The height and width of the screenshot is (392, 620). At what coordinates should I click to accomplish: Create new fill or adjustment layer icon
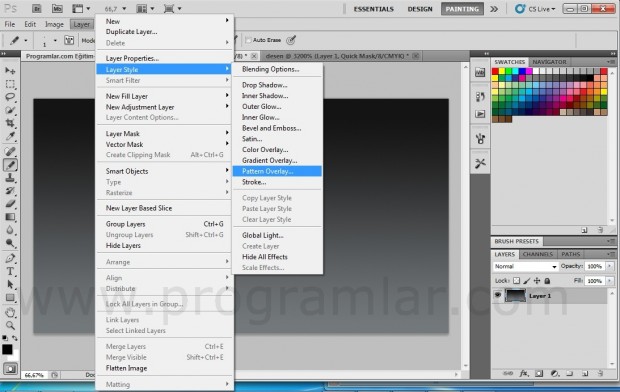tap(555, 373)
